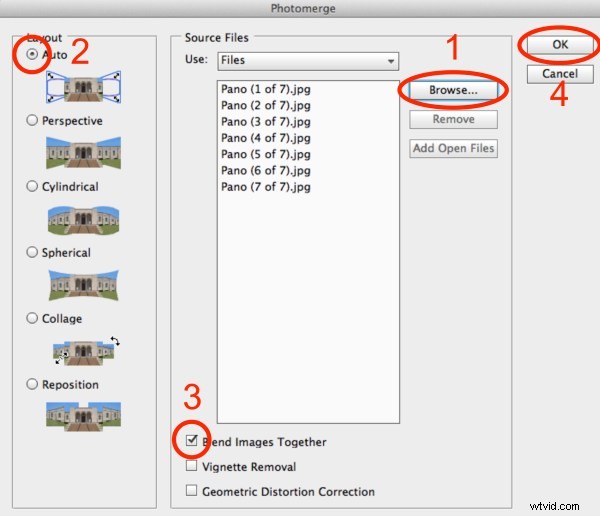Choose the Perspective layout option
This screenshot has height=516, width=600.
32,120
